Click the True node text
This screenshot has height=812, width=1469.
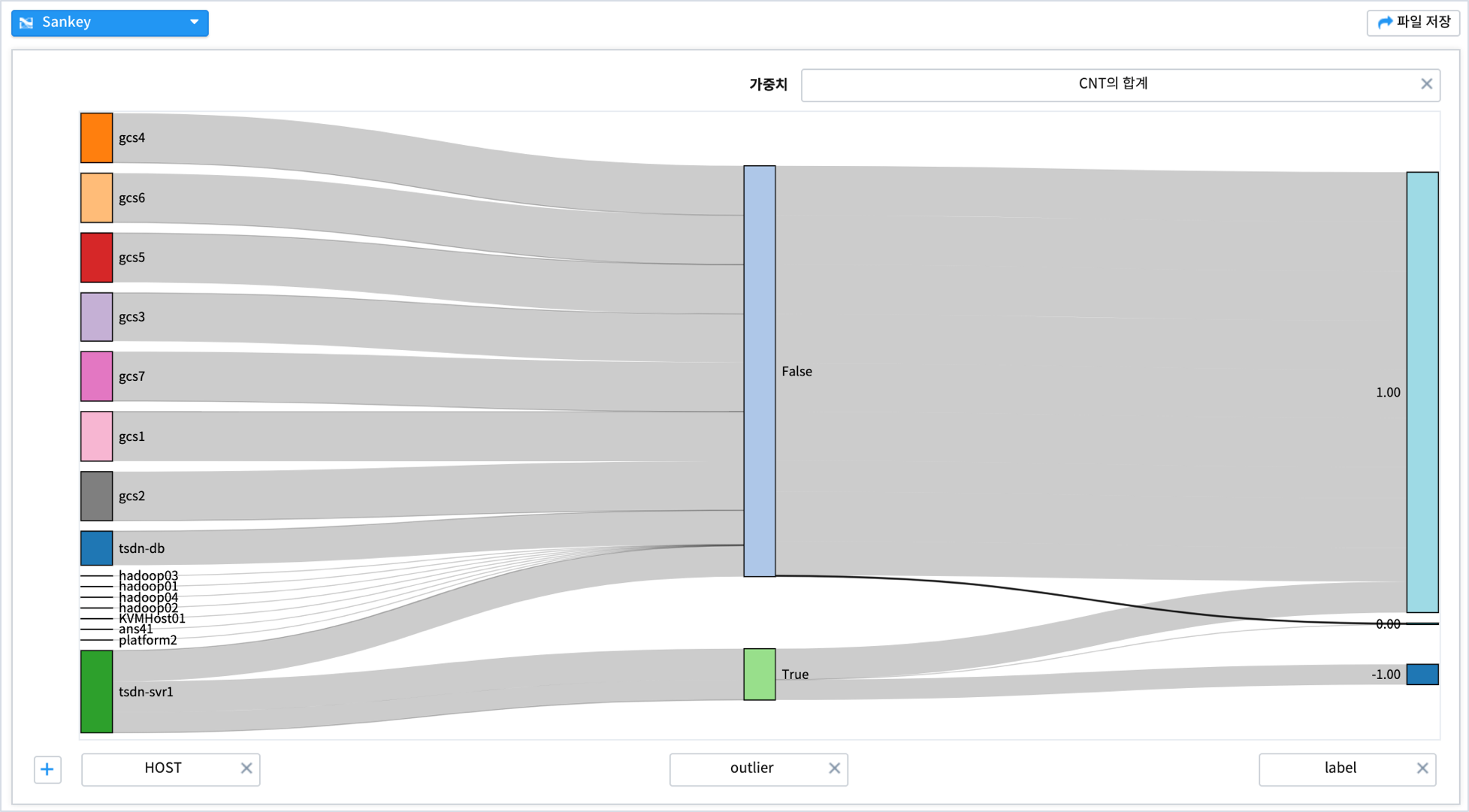coord(795,675)
